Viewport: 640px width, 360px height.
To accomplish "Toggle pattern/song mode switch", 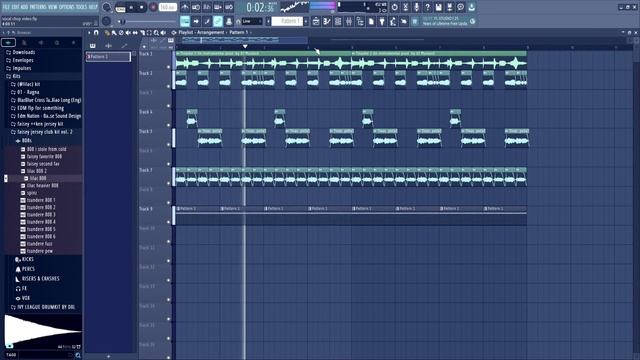I will click(x=120, y=8).
